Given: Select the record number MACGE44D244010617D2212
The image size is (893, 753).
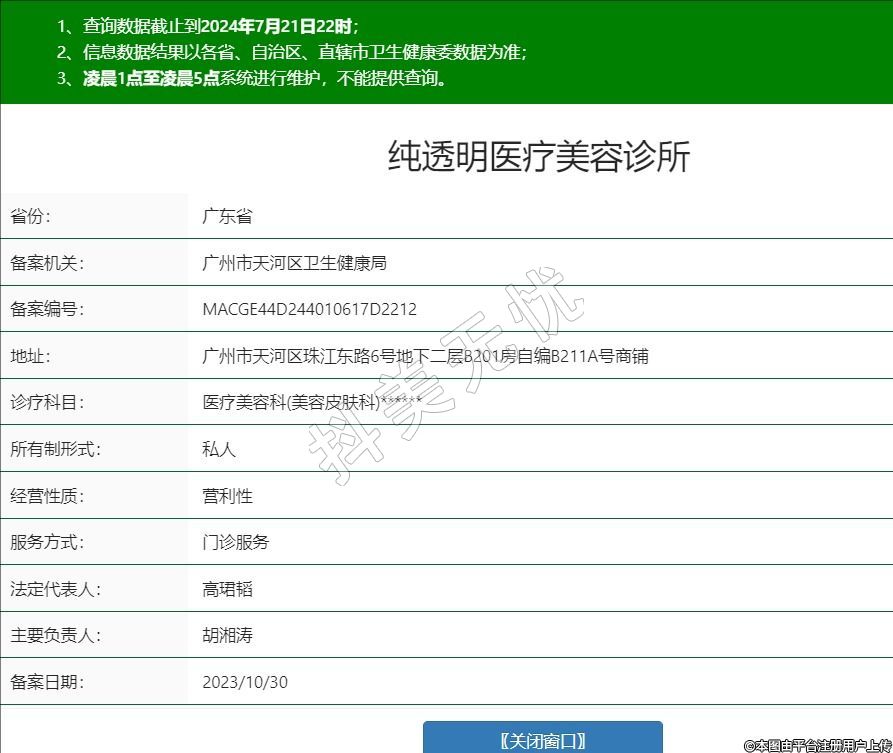Looking at the screenshot, I should point(309,309).
